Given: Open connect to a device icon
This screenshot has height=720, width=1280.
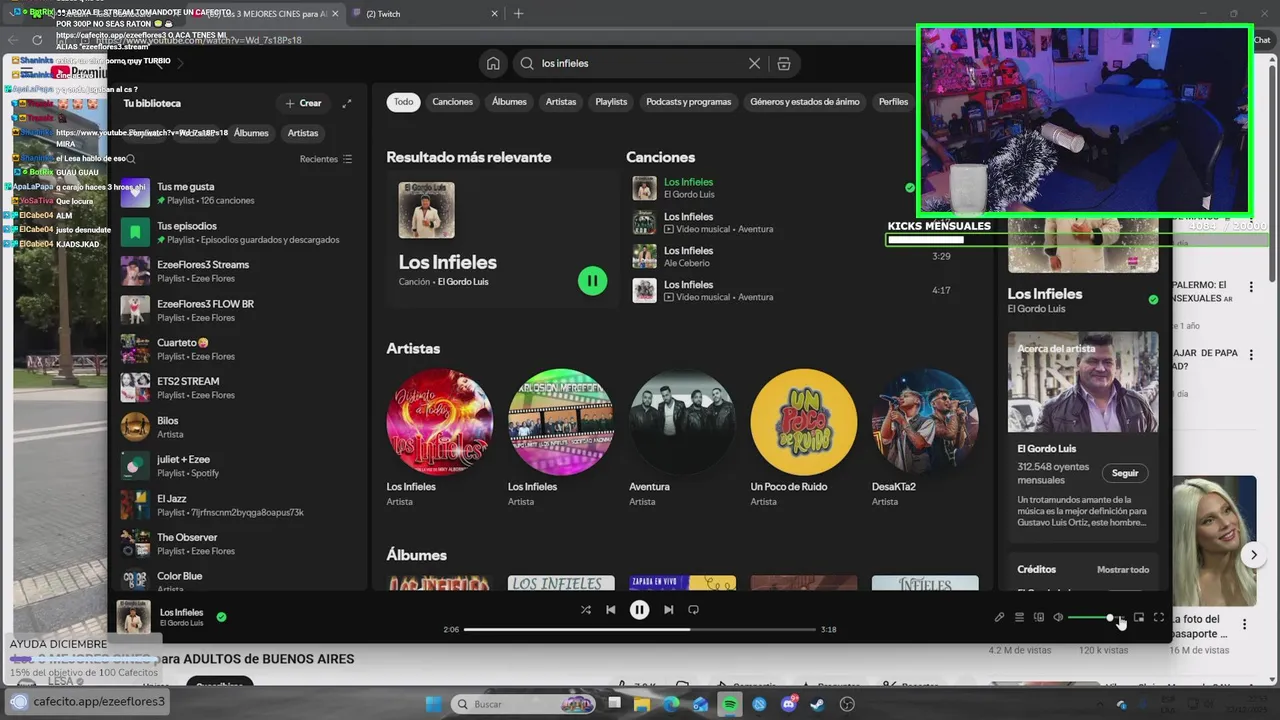Looking at the screenshot, I should coord(1039,617).
